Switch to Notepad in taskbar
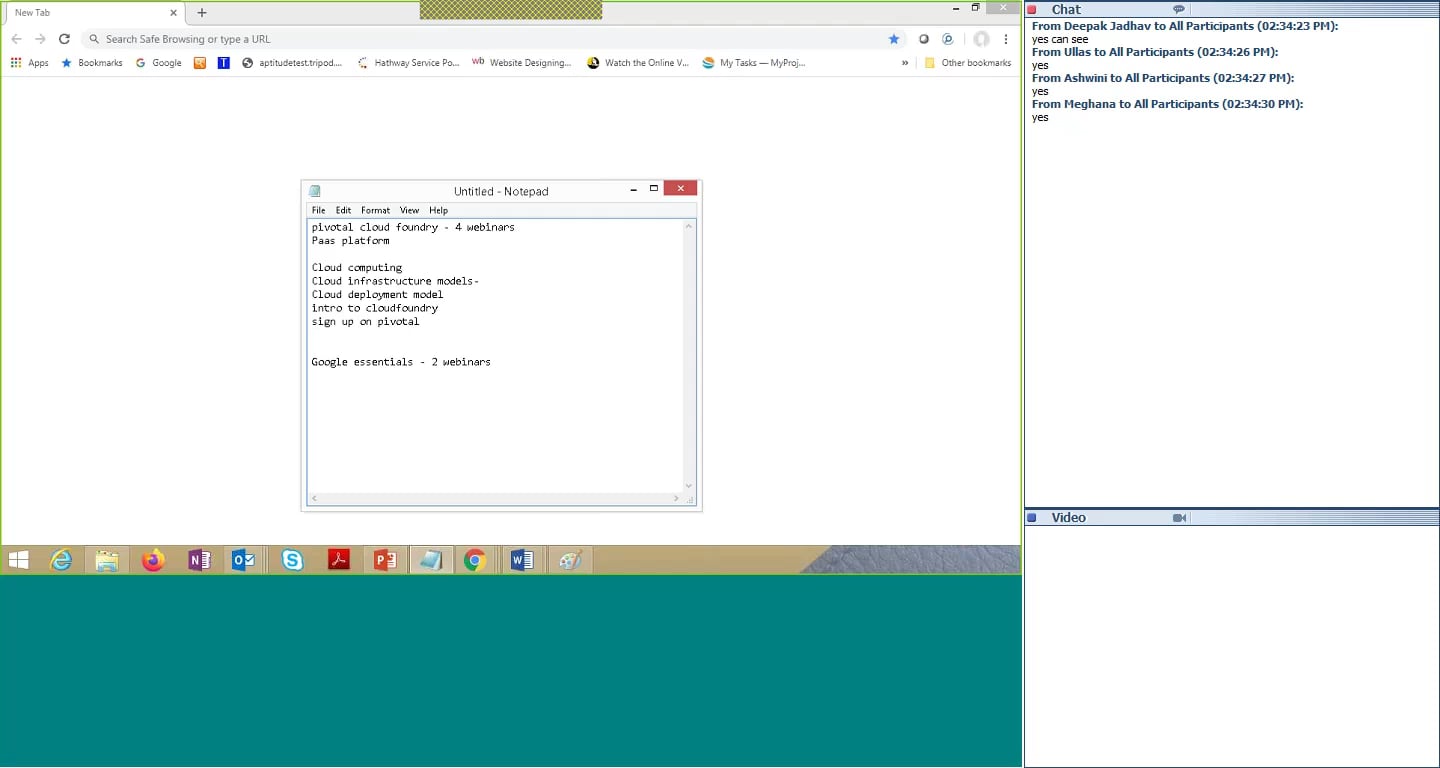Image resolution: width=1440 pixels, height=768 pixels. click(431, 561)
